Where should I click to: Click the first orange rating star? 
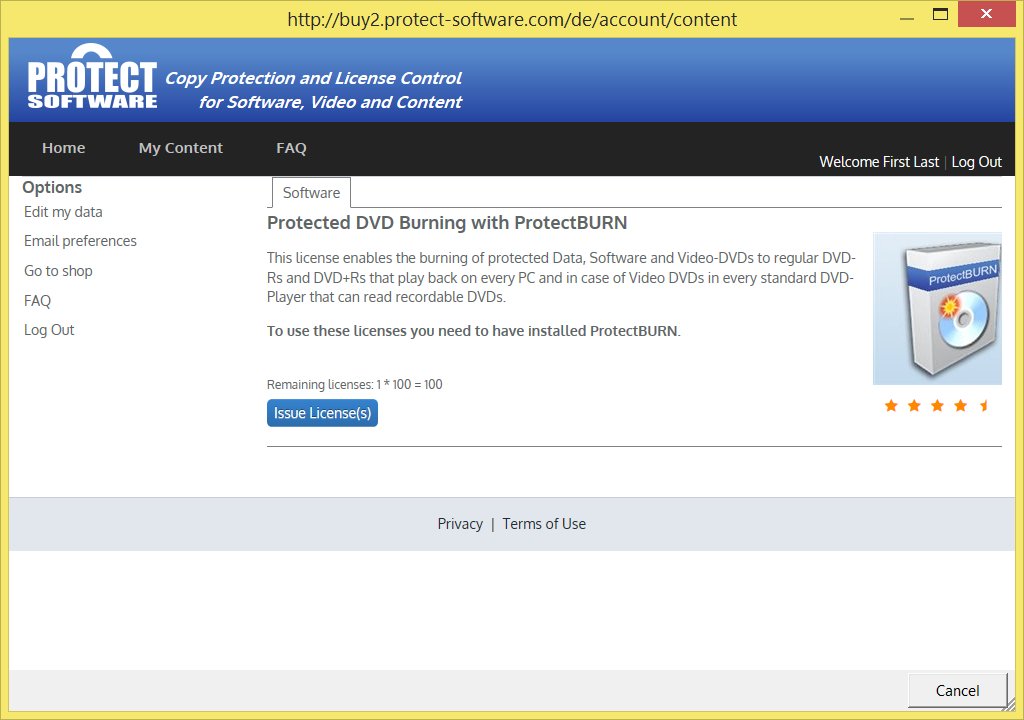(x=891, y=405)
